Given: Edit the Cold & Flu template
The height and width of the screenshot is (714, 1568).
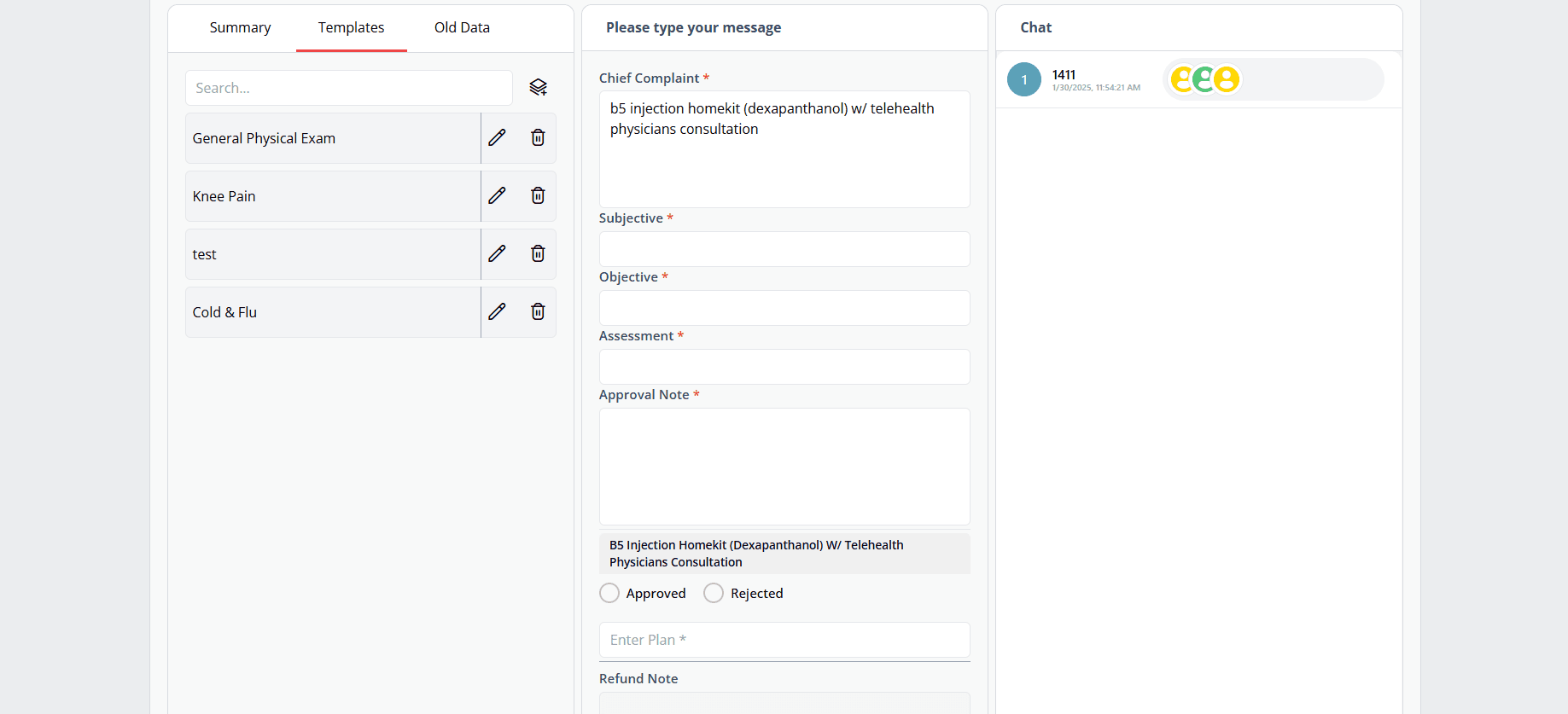Looking at the screenshot, I should click(497, 311).
